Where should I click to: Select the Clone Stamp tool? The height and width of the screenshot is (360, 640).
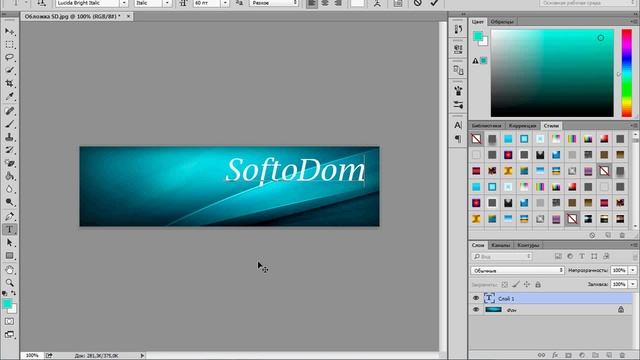(9, 137)
